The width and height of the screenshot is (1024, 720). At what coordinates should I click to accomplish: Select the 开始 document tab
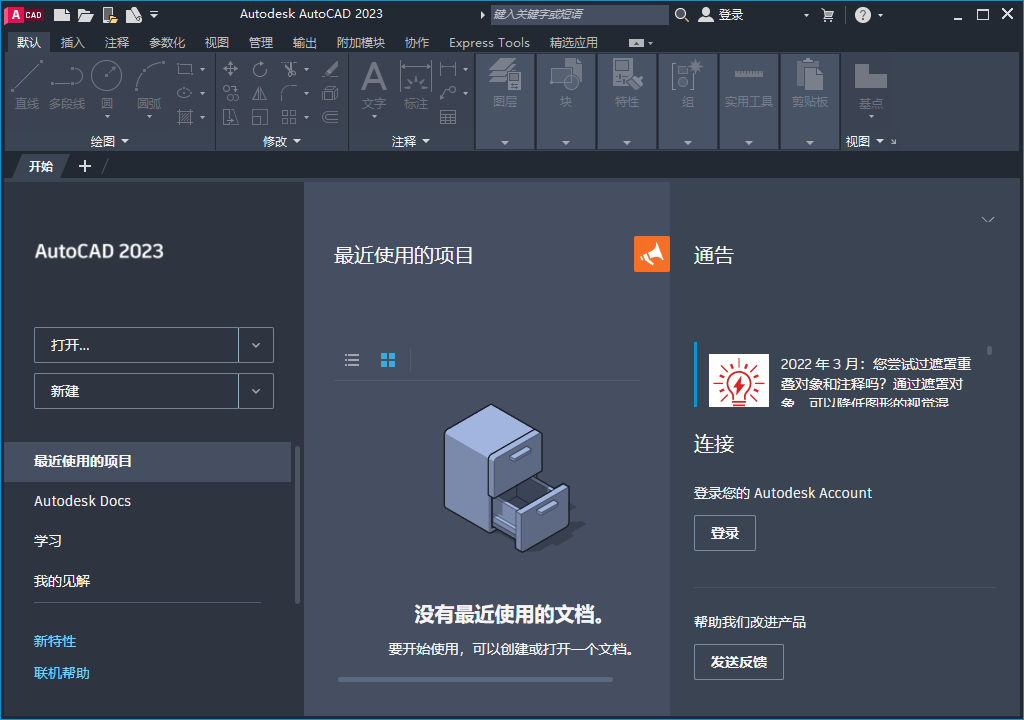click(x=40, y=167)
